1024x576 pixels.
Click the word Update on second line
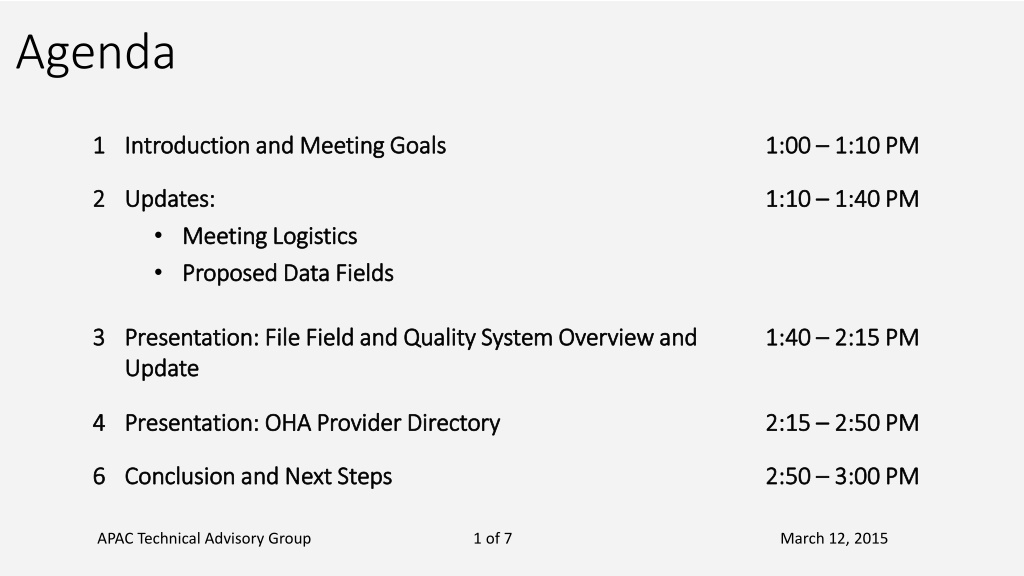point(162,369)
